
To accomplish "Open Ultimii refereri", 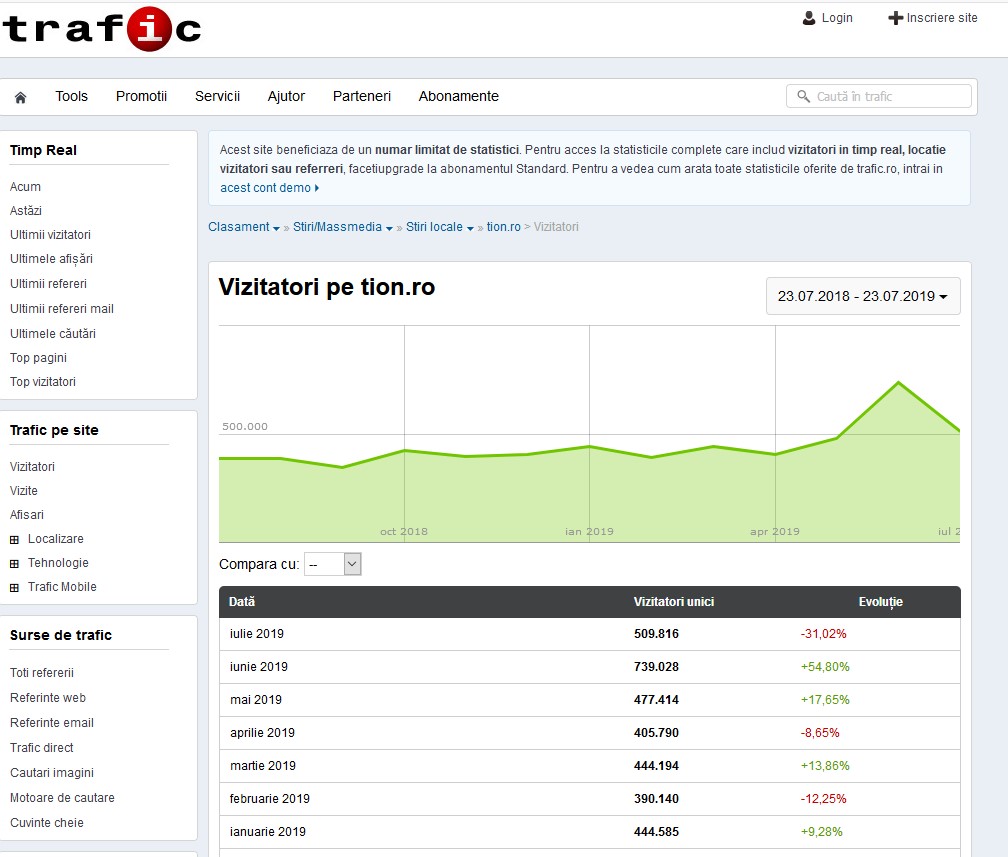I will 48,284.
